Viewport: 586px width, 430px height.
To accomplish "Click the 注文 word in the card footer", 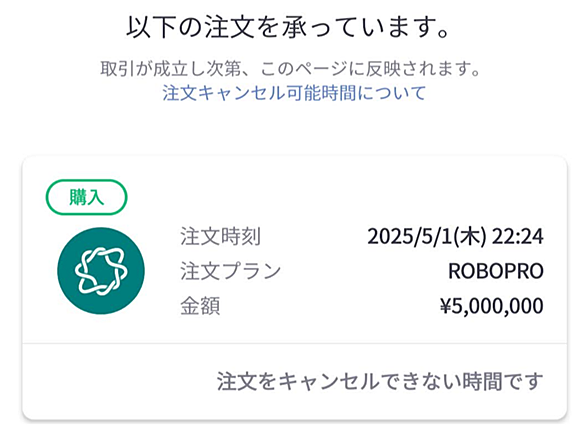I will 236,381.
